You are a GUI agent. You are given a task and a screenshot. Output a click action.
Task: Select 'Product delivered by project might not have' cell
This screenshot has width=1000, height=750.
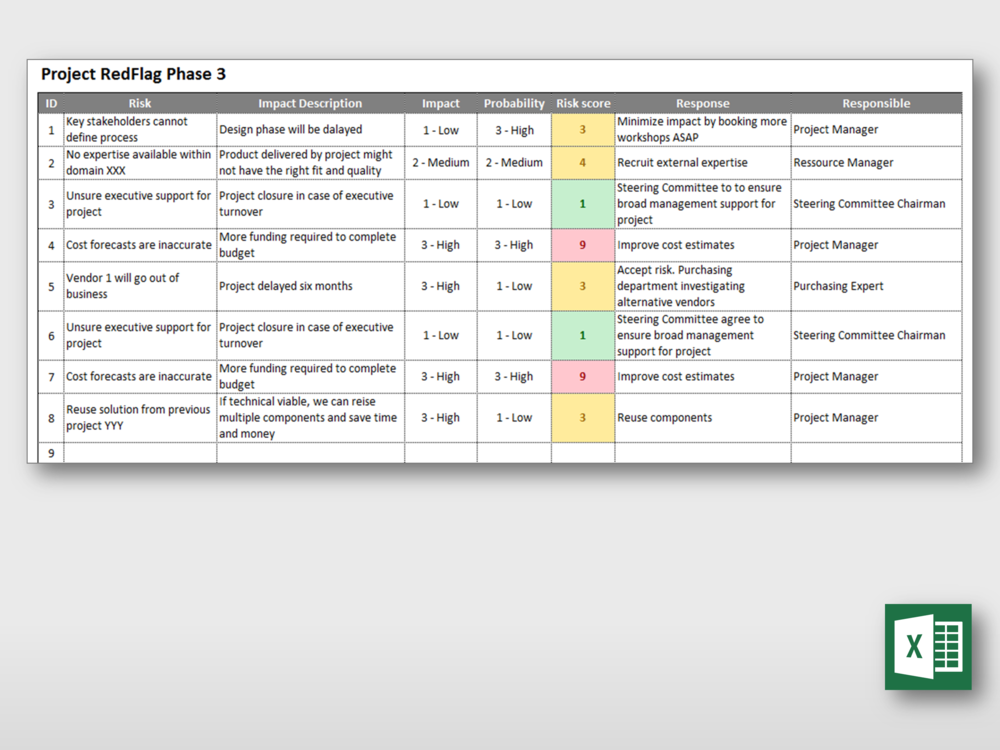(310, 163)
